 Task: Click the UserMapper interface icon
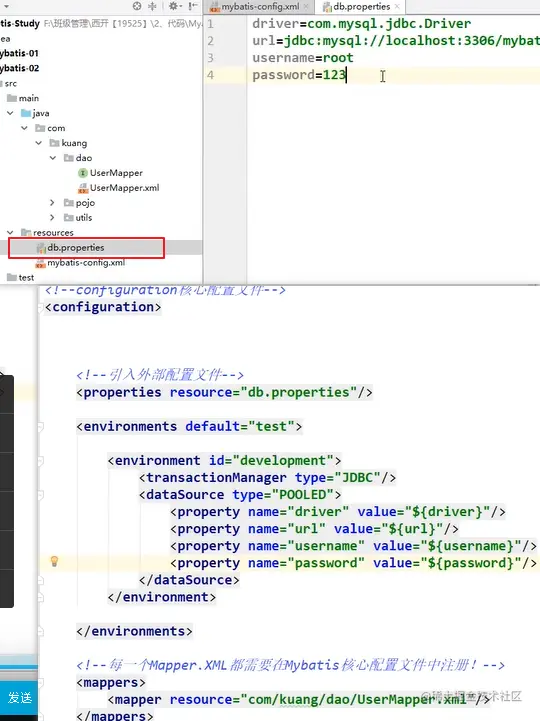pos(83,173)
